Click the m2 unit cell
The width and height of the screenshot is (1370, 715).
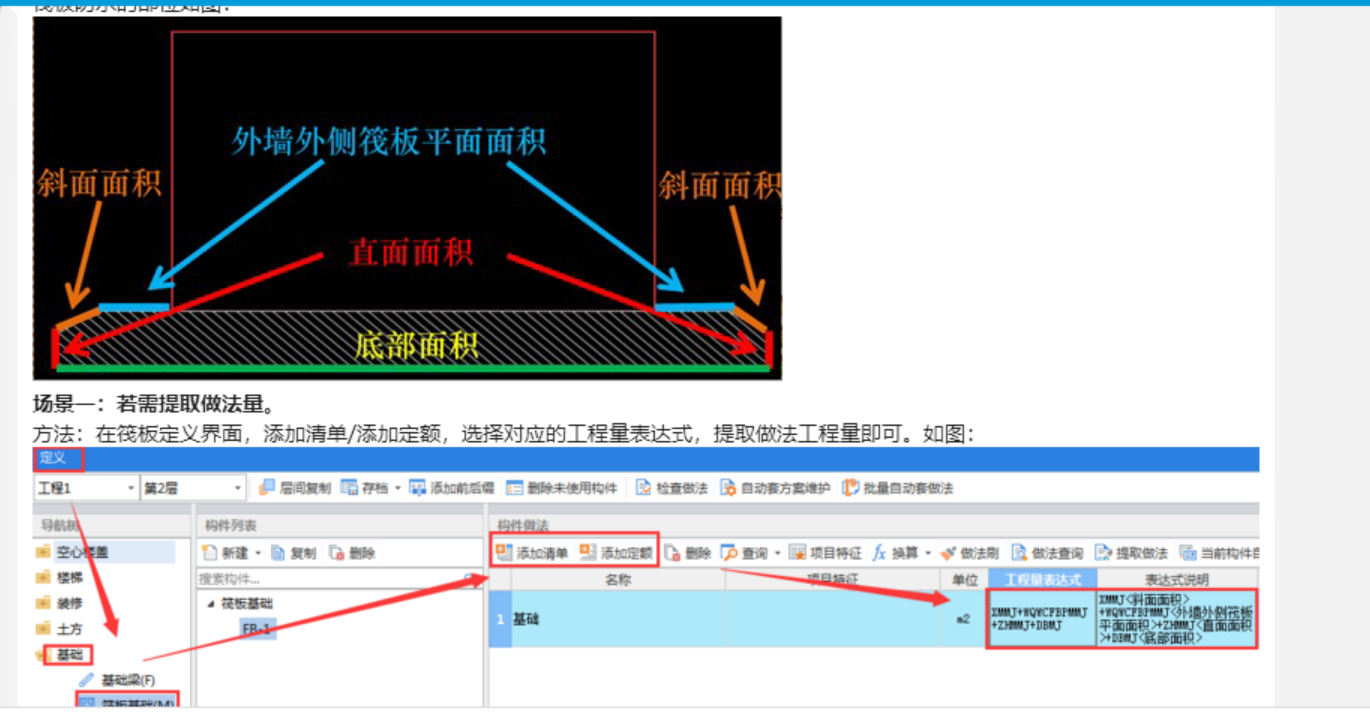point(963,619)
